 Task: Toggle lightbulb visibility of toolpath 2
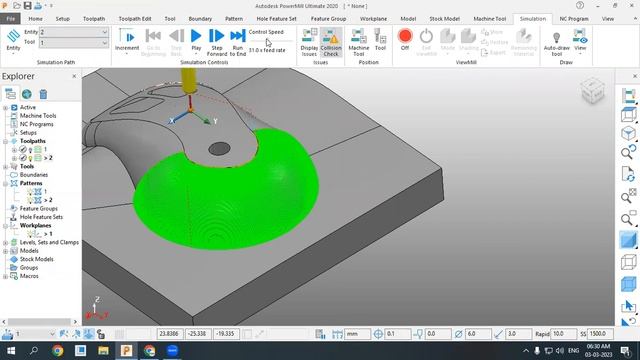click(30, 158)
